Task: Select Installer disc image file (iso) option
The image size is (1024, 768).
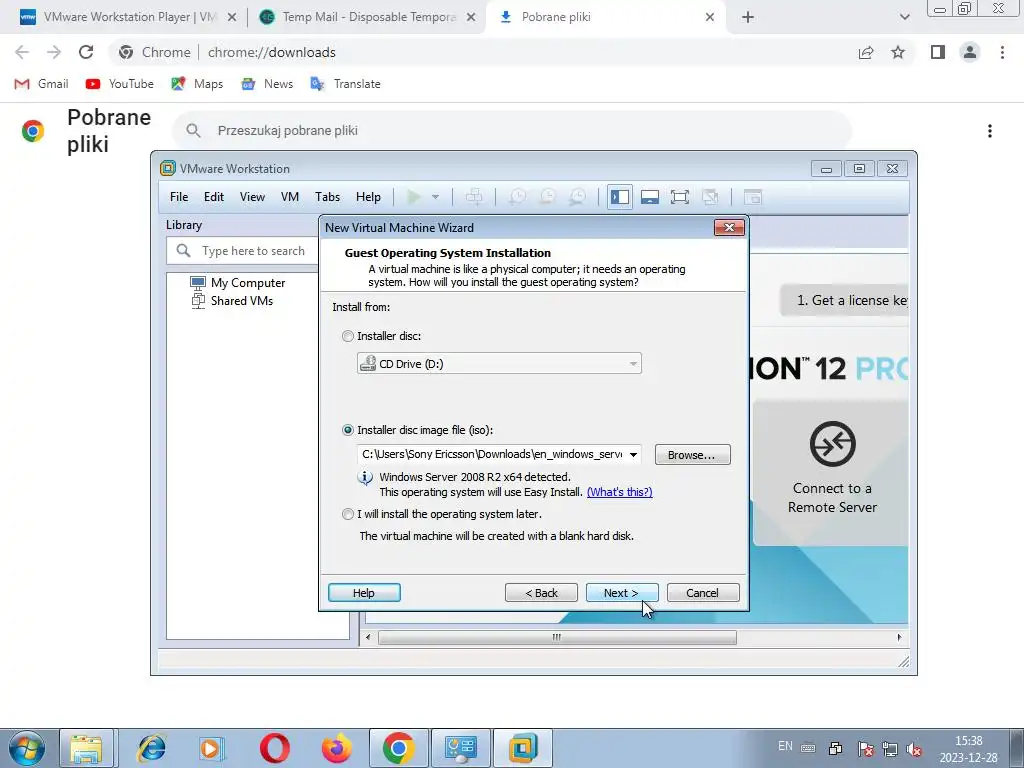Action: point(347,430)
